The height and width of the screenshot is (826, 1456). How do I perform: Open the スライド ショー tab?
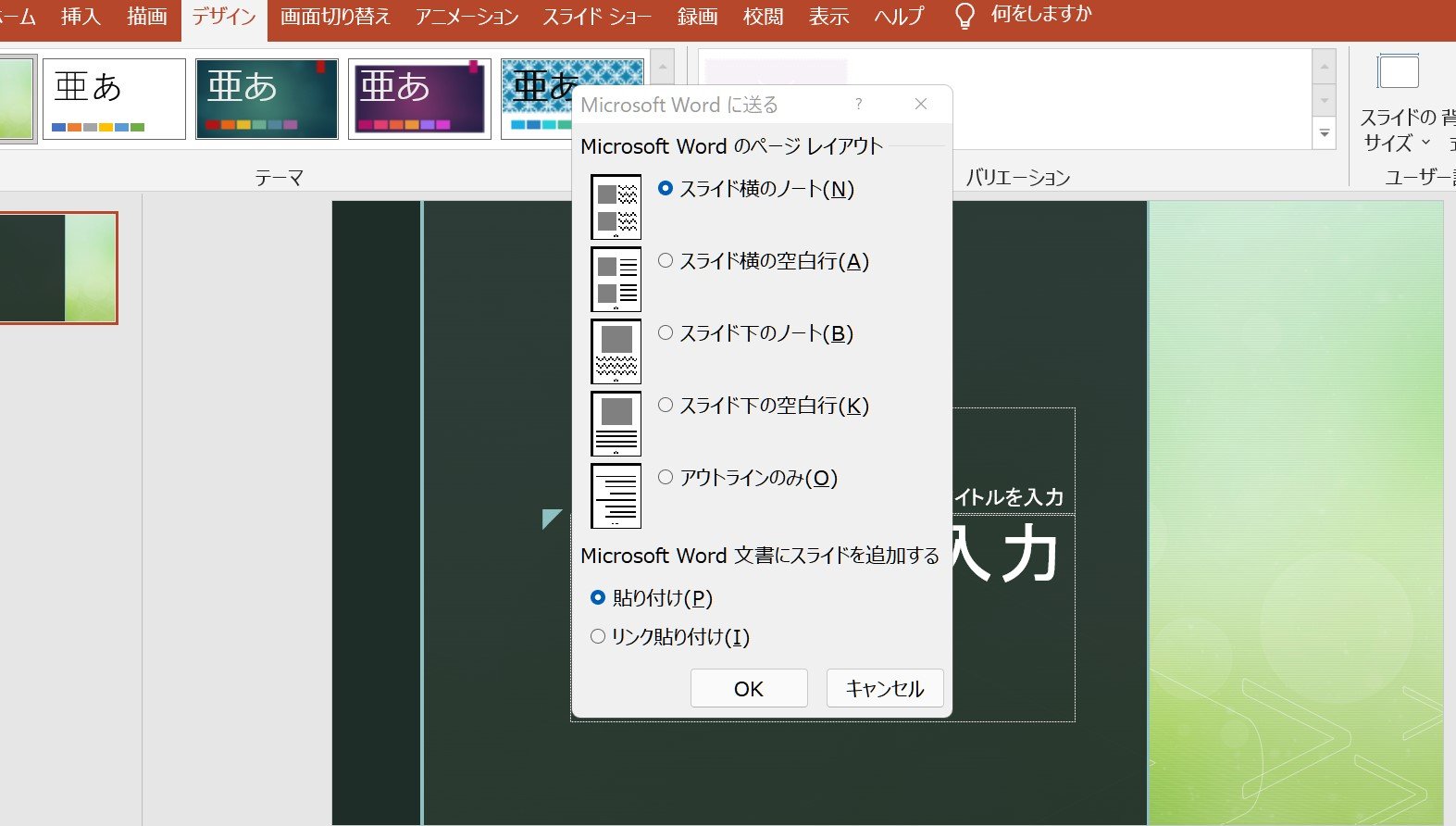pyautogui.click(x=597, y=17)
